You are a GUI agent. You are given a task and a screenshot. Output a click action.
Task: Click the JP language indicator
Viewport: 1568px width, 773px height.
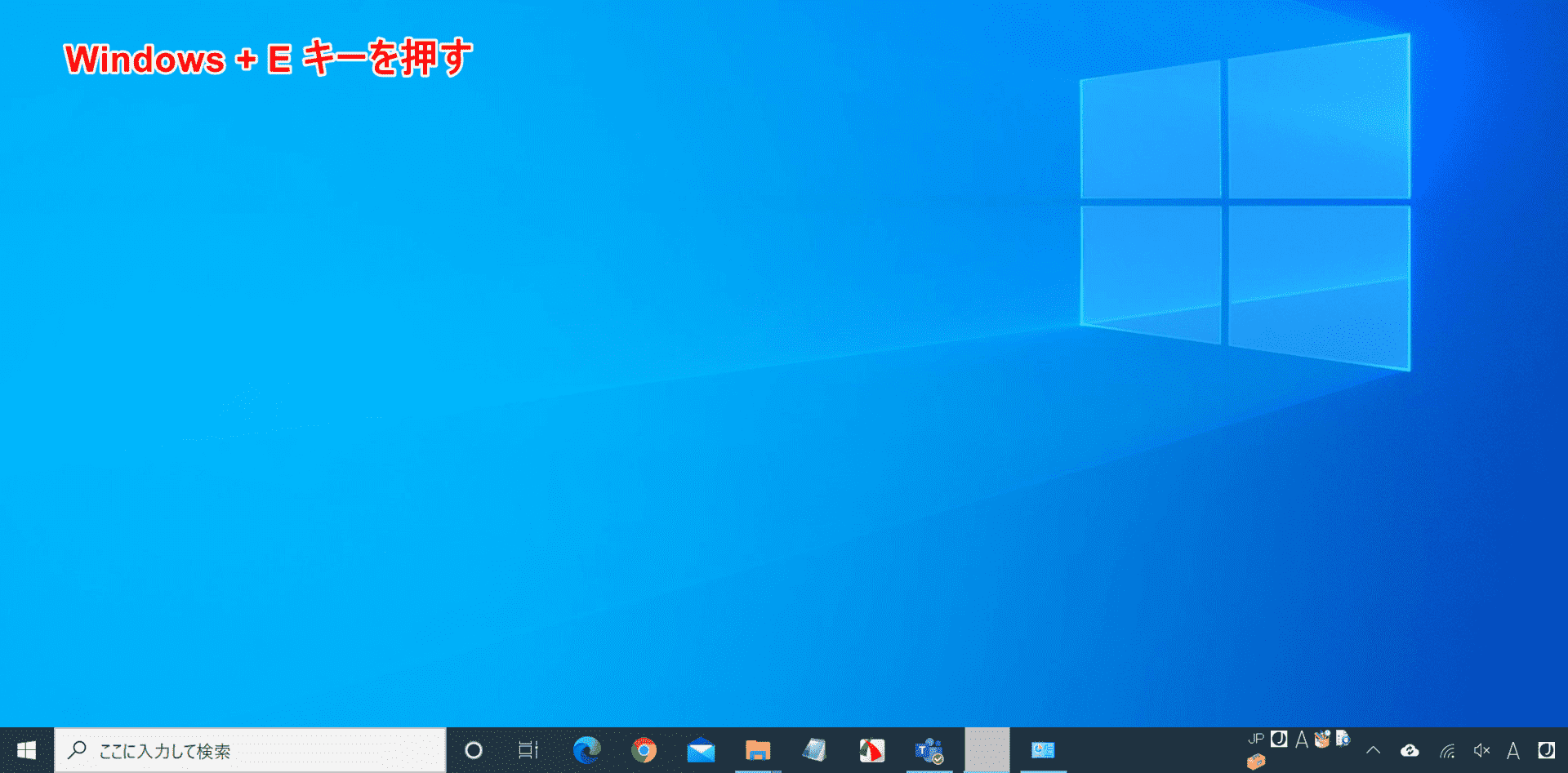point(1256,739)
